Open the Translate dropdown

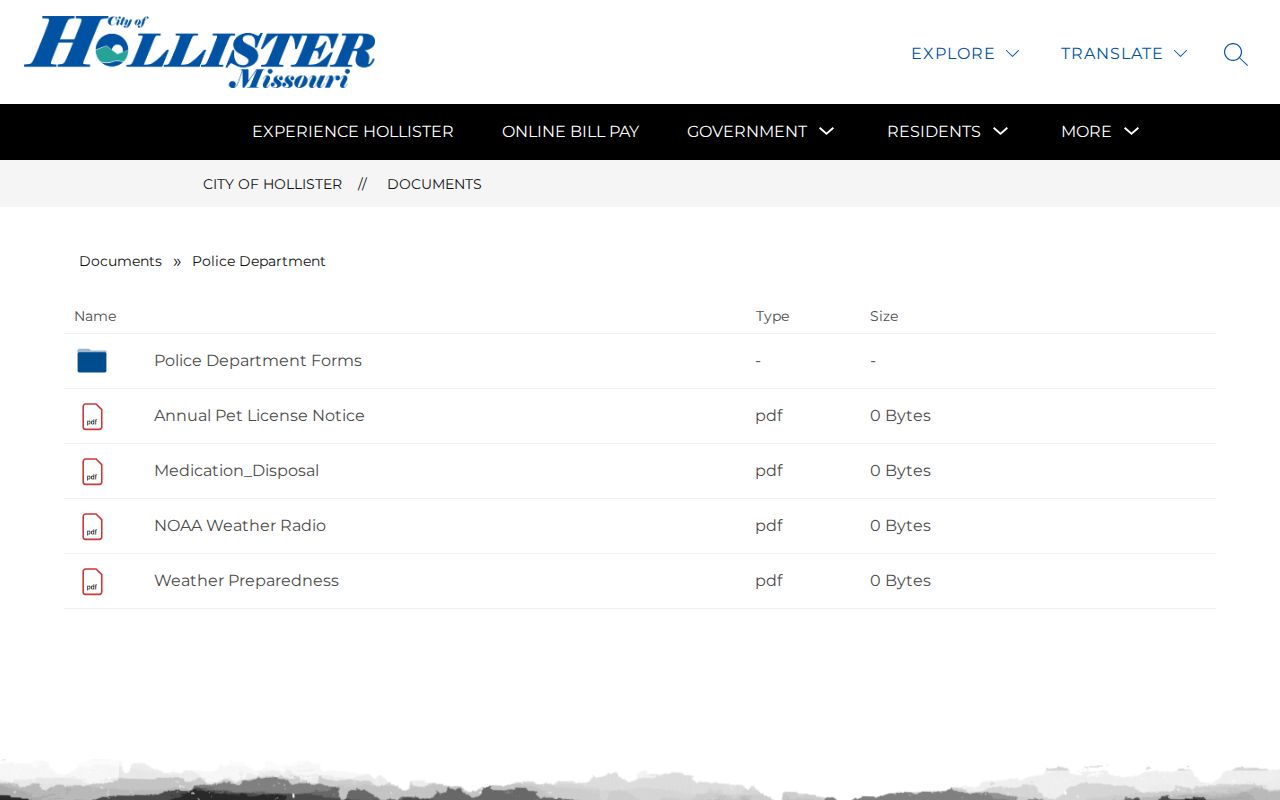click(x=1124, y=54)
